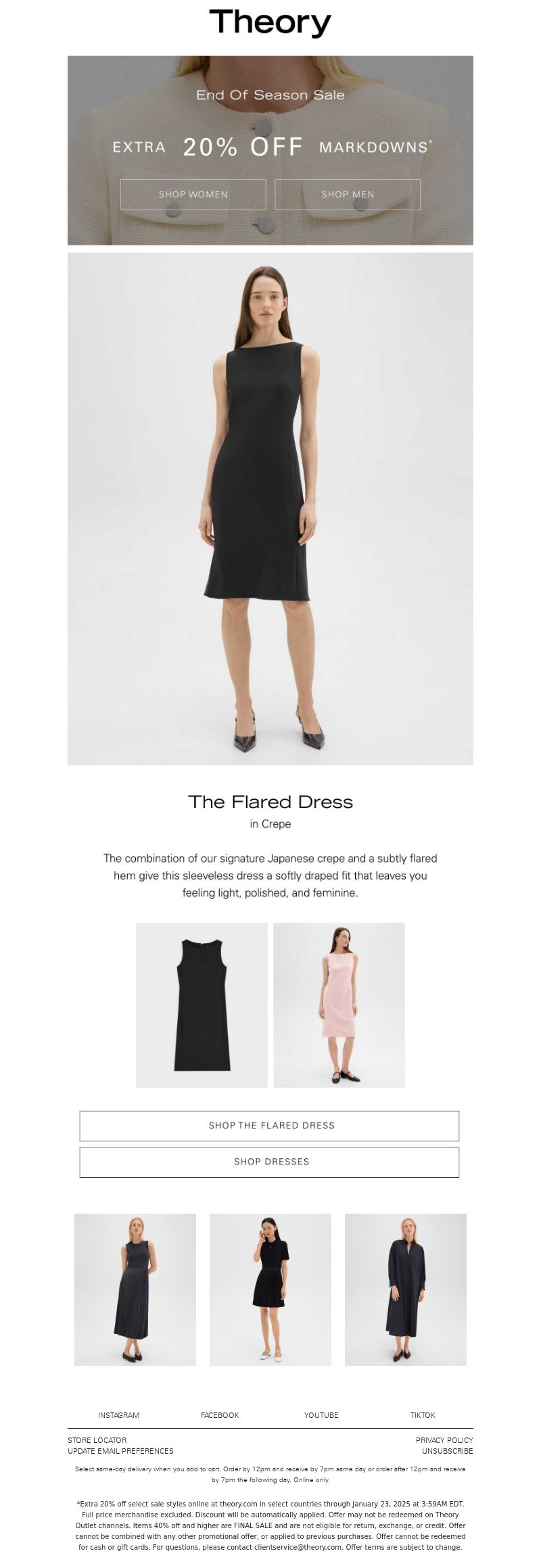This screenshot has height=1568, width=541.
Task: Open the pleated sleeveless dress thumbnail
Action: coord(135,1289)
